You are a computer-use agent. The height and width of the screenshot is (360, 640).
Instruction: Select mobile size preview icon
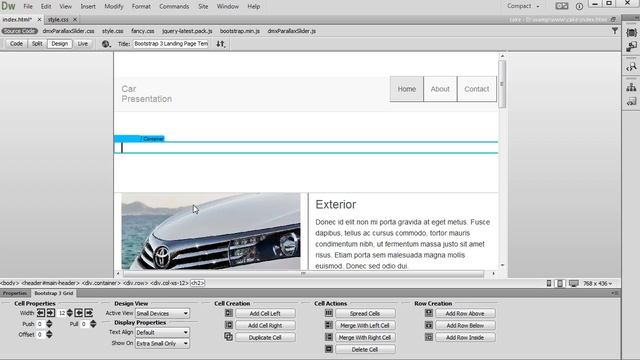[549, 283]
